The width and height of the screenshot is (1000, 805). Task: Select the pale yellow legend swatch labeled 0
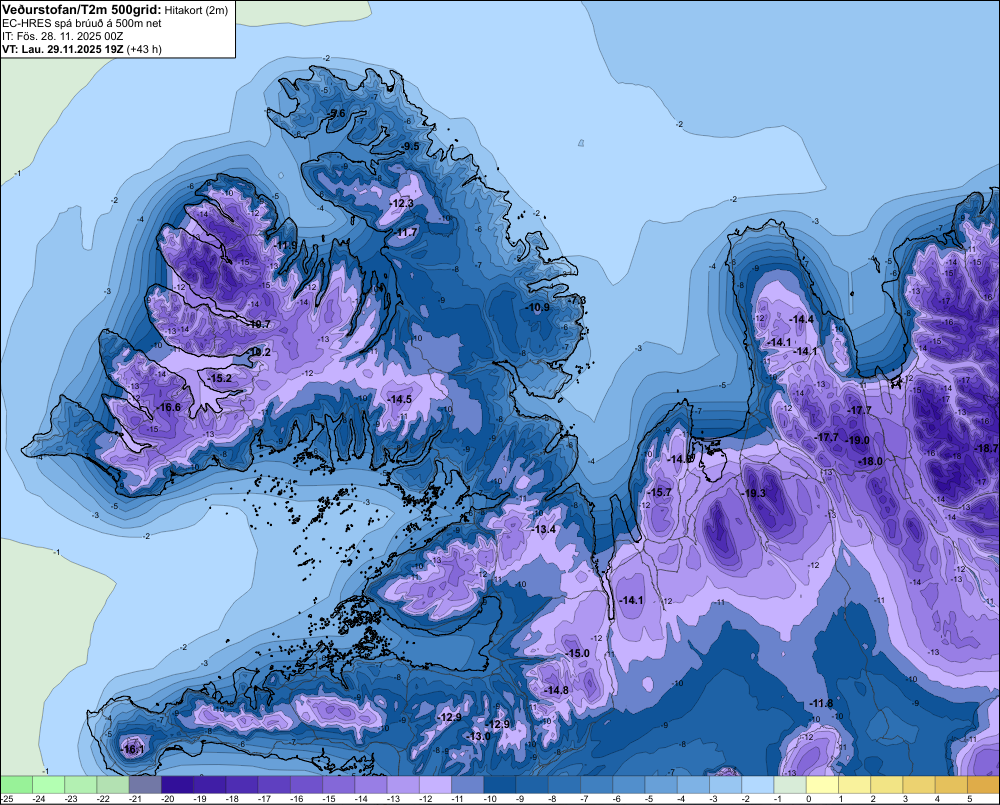click(x=822, y=784)
